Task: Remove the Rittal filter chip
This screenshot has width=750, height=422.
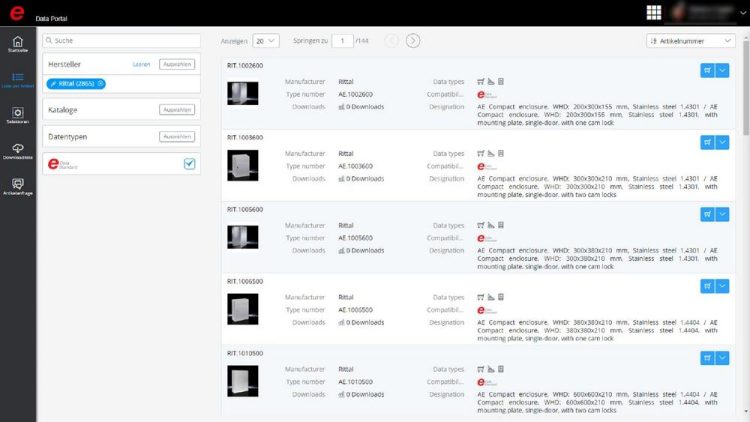Action: click(x=101, y=83)
